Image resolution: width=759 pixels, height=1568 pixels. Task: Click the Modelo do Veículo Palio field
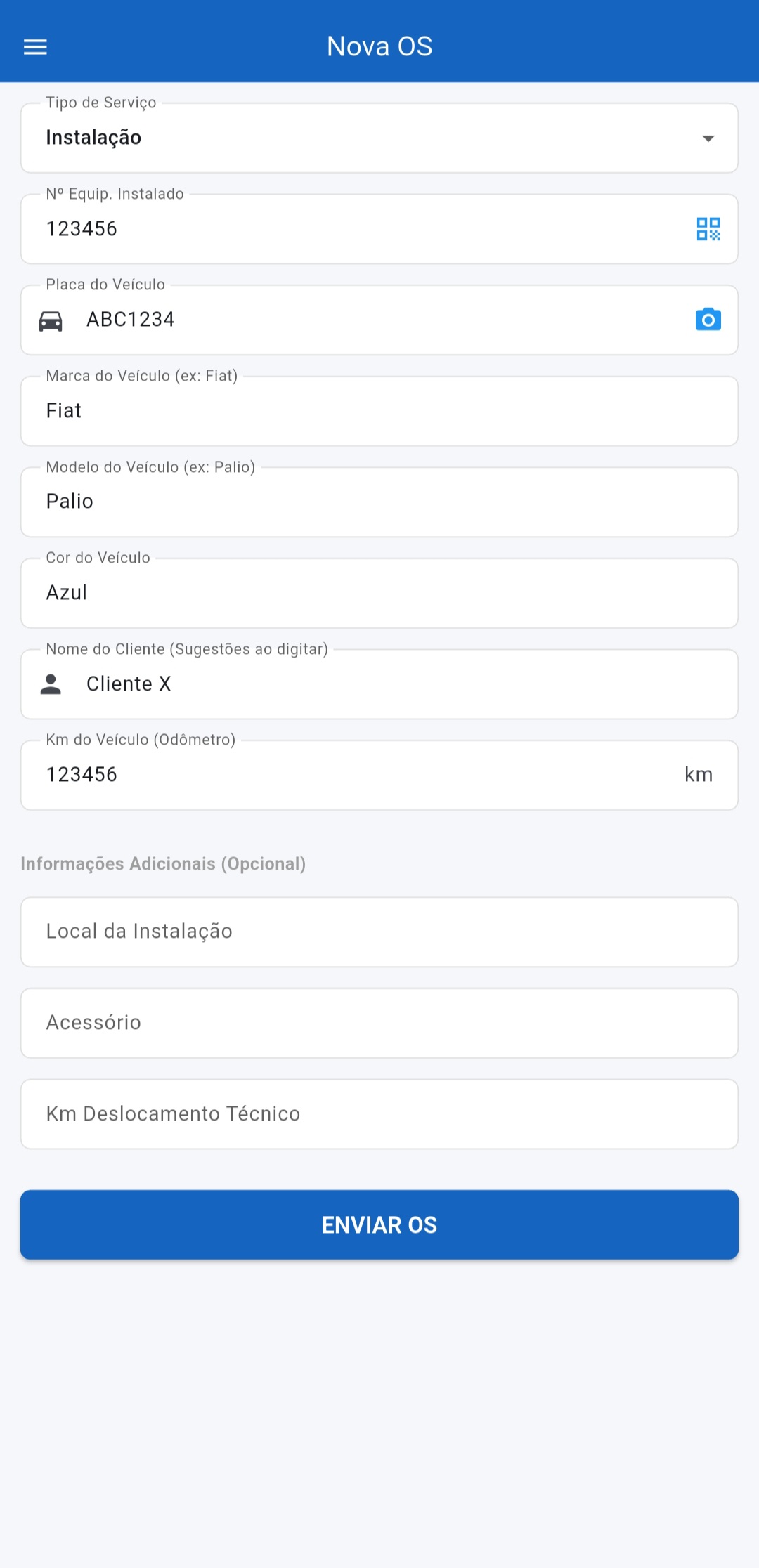tap(379, 502)
